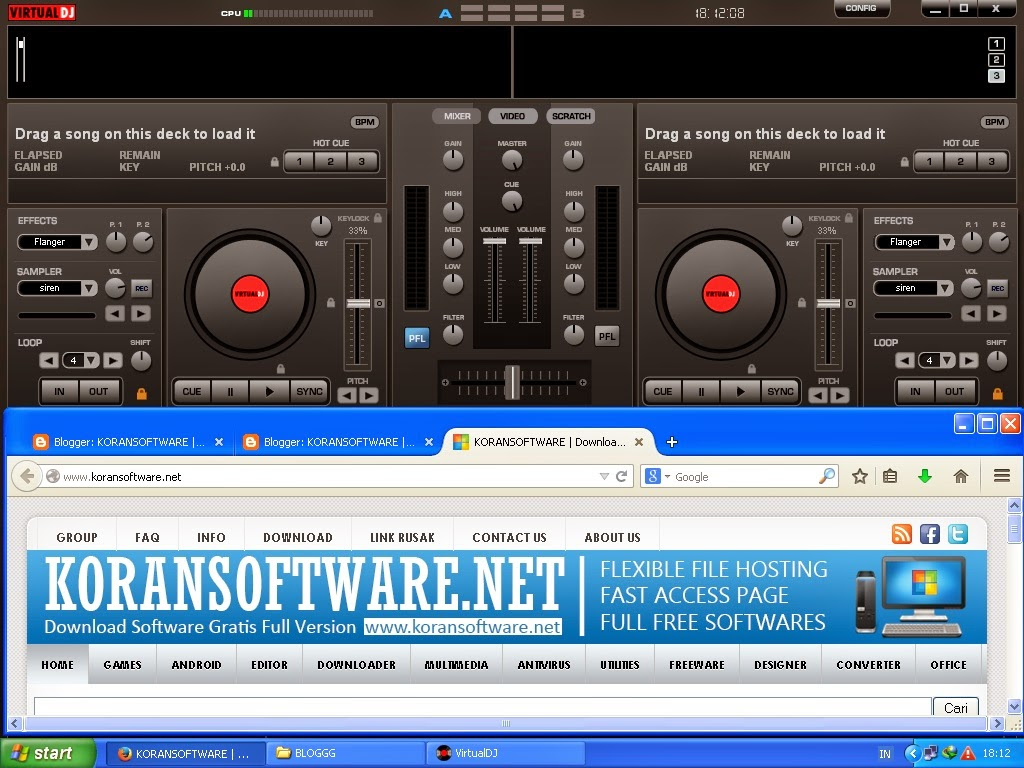Viewport: 1024px width, 768px height.
Task: Bookmark this page star icon
Action: click(859, 477)
